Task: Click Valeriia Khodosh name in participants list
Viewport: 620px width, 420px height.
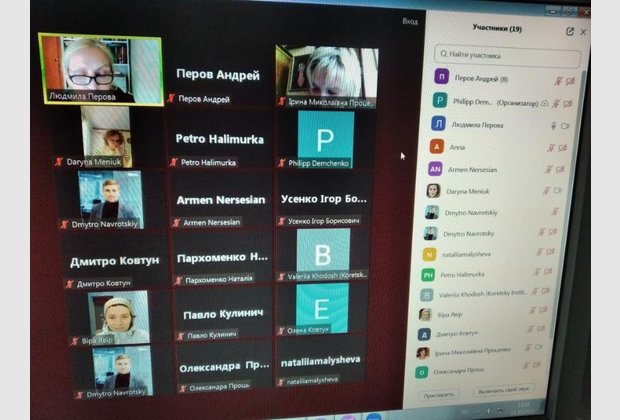Action: point(483,293)
